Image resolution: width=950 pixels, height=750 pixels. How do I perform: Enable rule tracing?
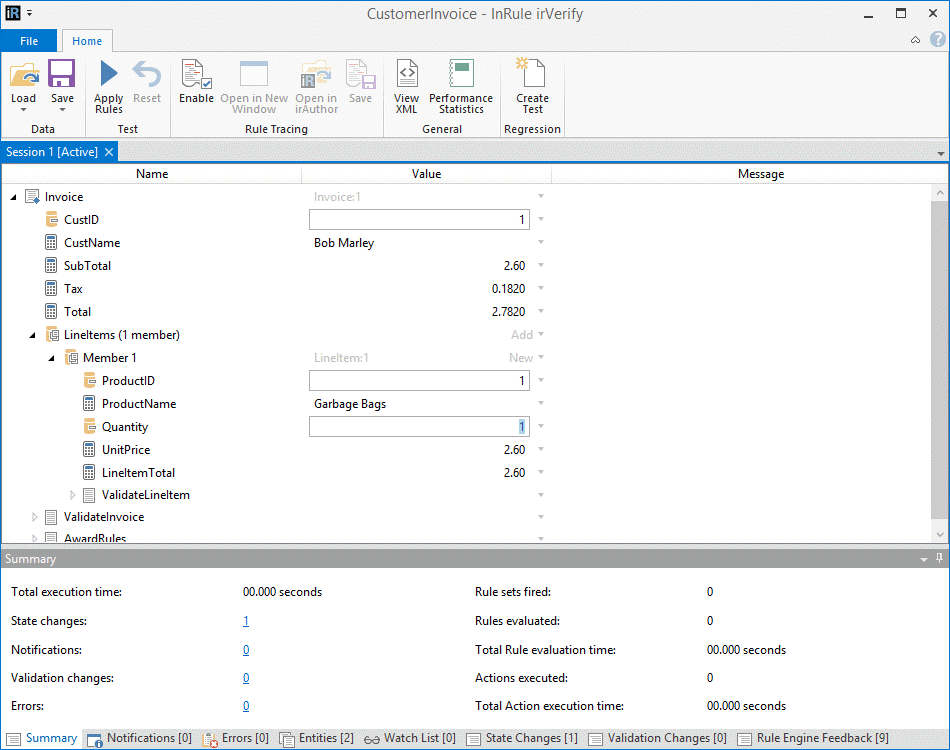tap(196, 76)
